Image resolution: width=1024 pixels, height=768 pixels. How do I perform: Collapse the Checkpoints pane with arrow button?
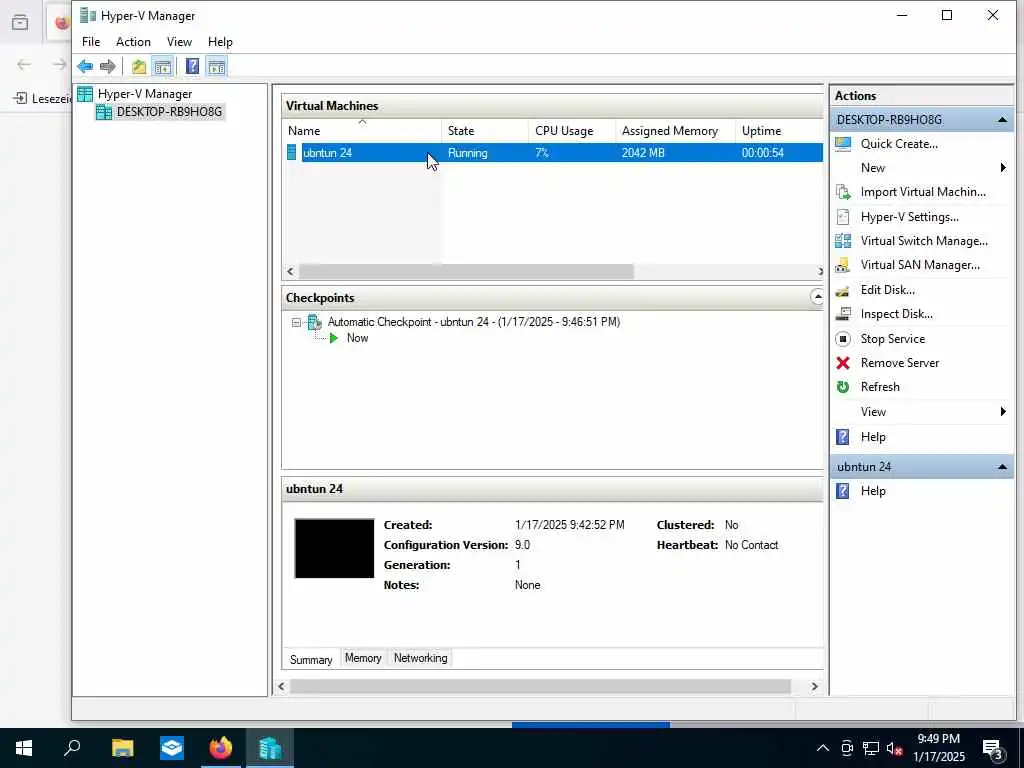[x=817, y=297]
